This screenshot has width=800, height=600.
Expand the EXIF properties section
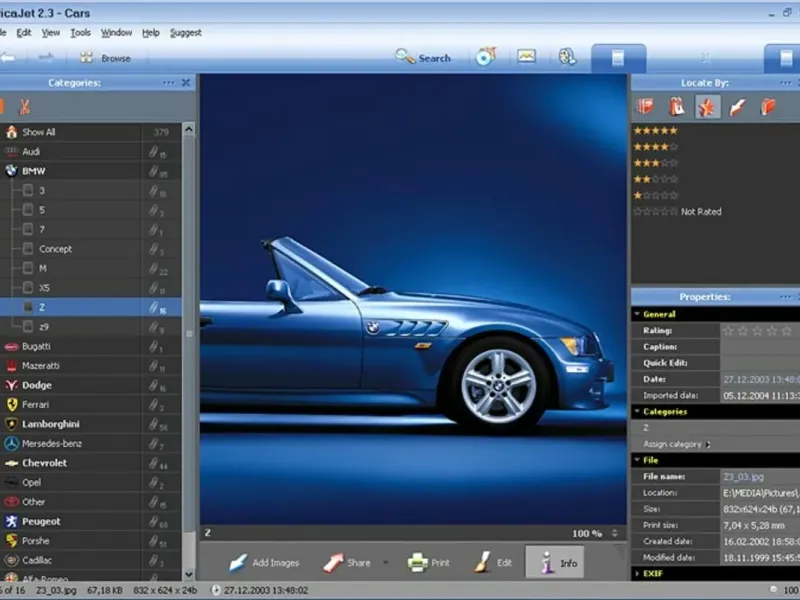pyautogui.click(x=637, y=574)
